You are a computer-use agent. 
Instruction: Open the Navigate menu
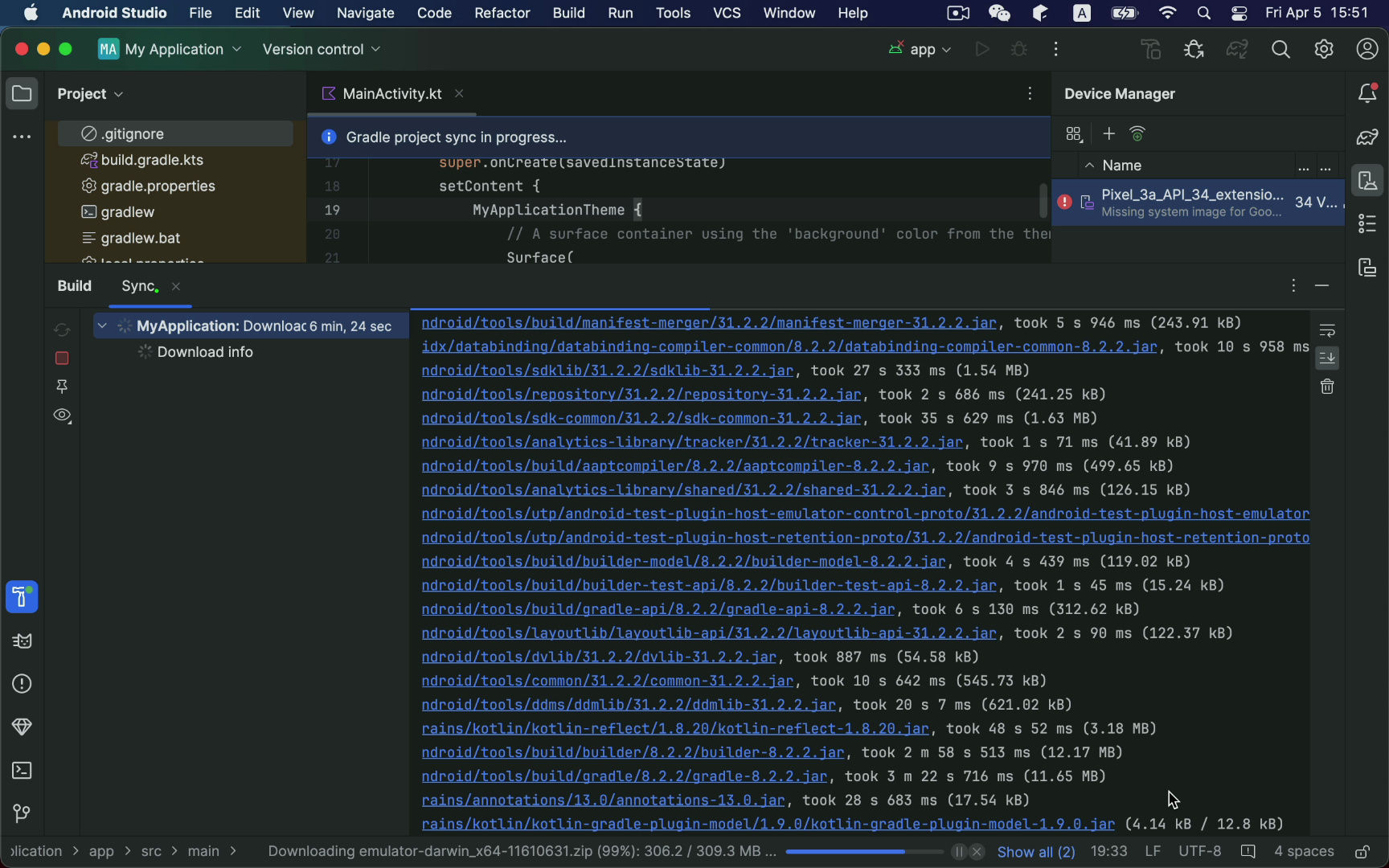tap(365, 13)
